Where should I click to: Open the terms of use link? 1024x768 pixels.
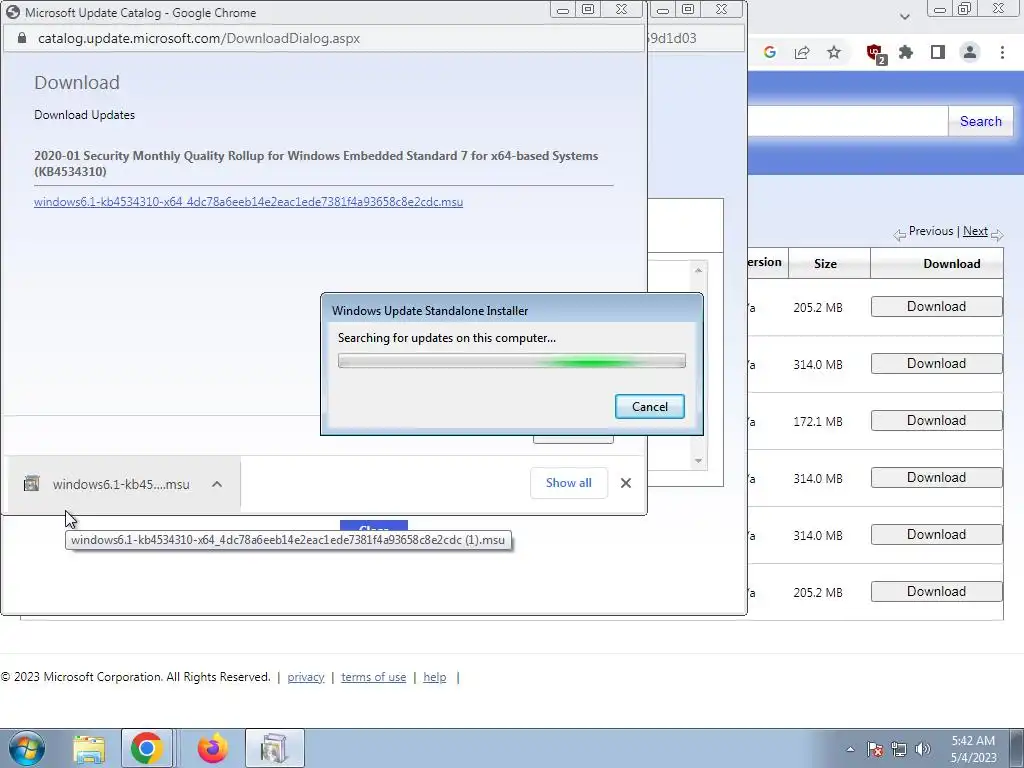[374, 677]
